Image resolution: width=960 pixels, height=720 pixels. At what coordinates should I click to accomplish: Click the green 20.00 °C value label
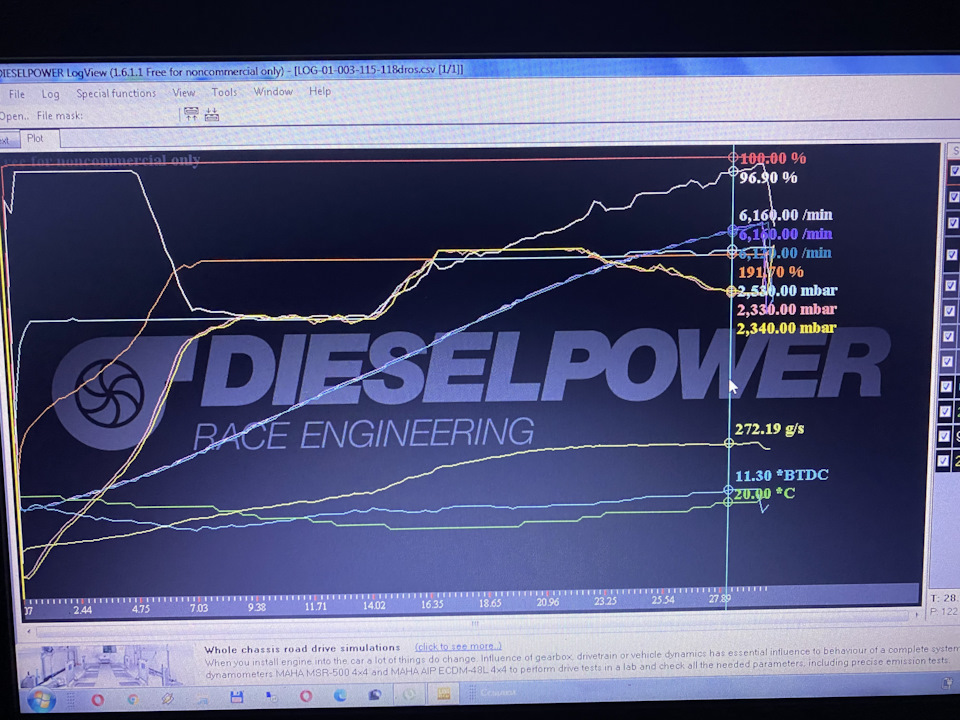click(x=764, y=493)
